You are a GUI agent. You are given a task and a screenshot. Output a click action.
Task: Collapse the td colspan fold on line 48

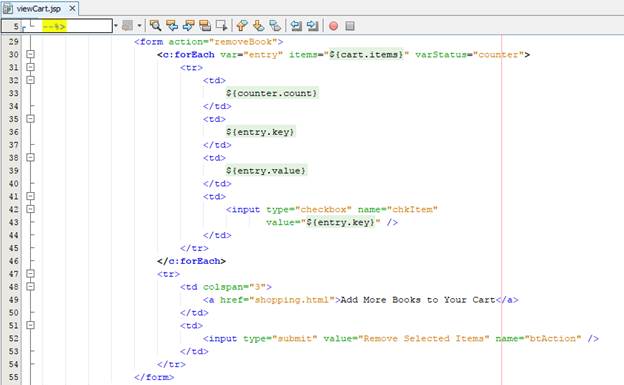click(x=30, y=286)
